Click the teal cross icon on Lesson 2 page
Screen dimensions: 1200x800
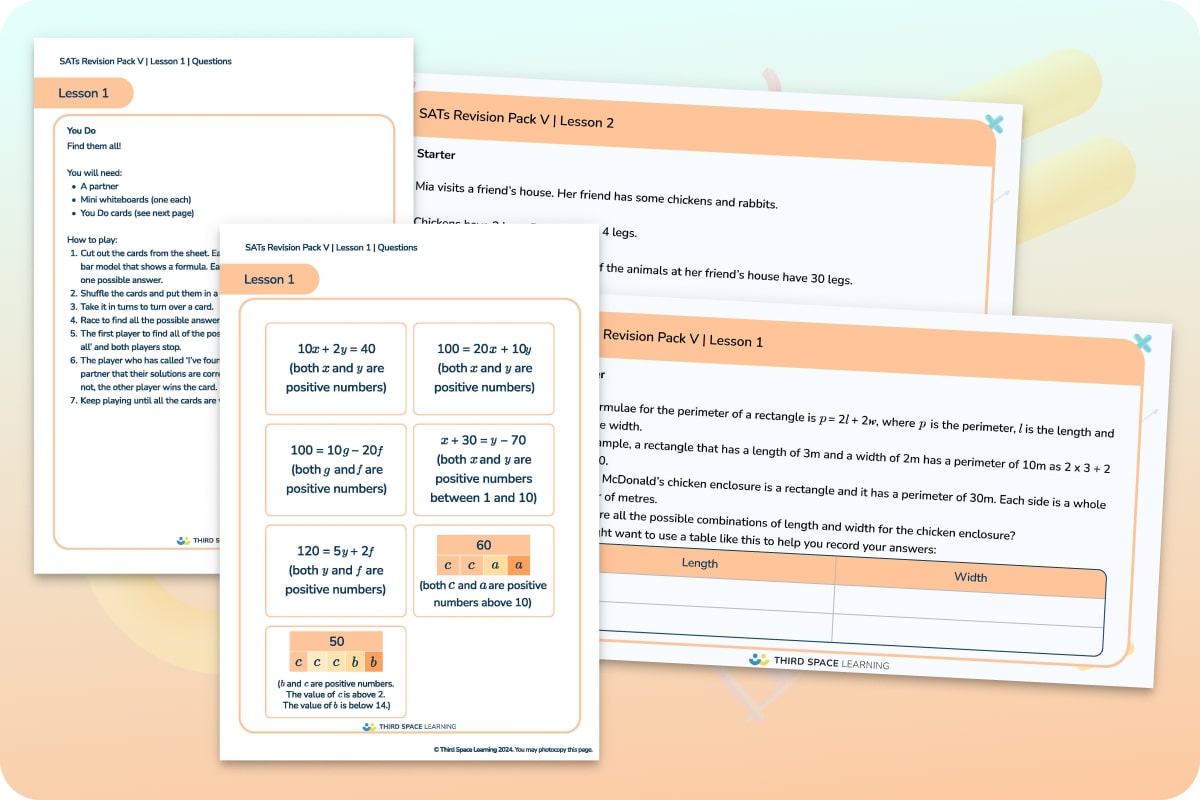point(993,124)
